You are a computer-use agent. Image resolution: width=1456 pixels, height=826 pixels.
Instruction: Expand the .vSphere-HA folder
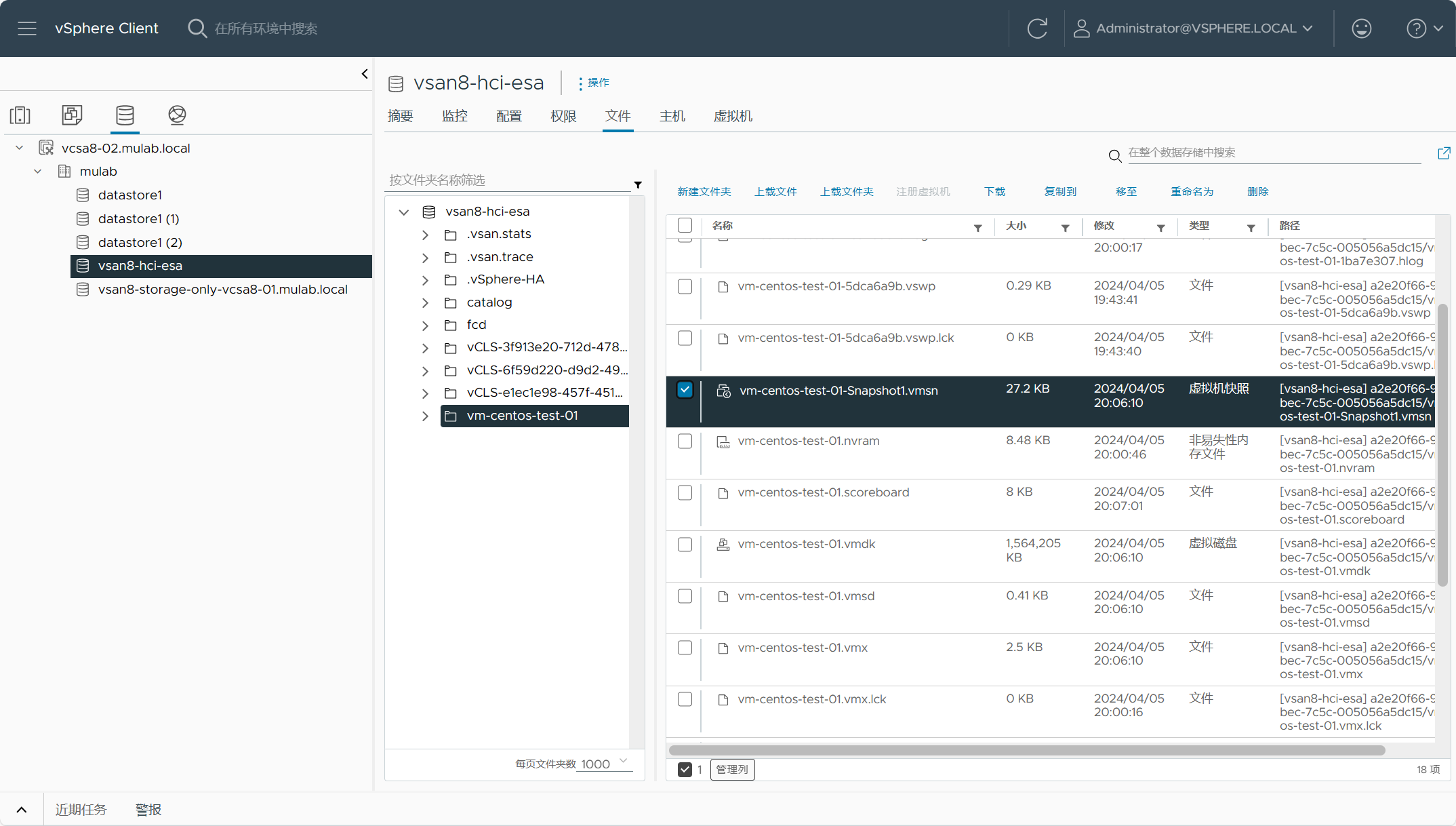point(425,280)
